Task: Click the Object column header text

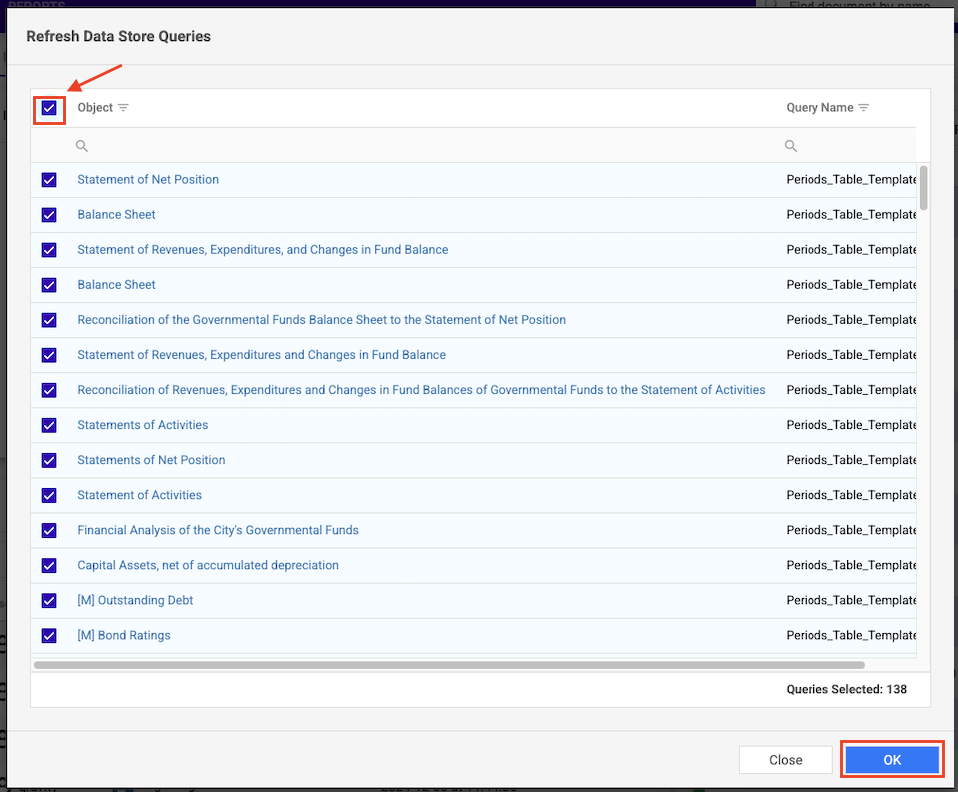Action: [x=95, y=108]
